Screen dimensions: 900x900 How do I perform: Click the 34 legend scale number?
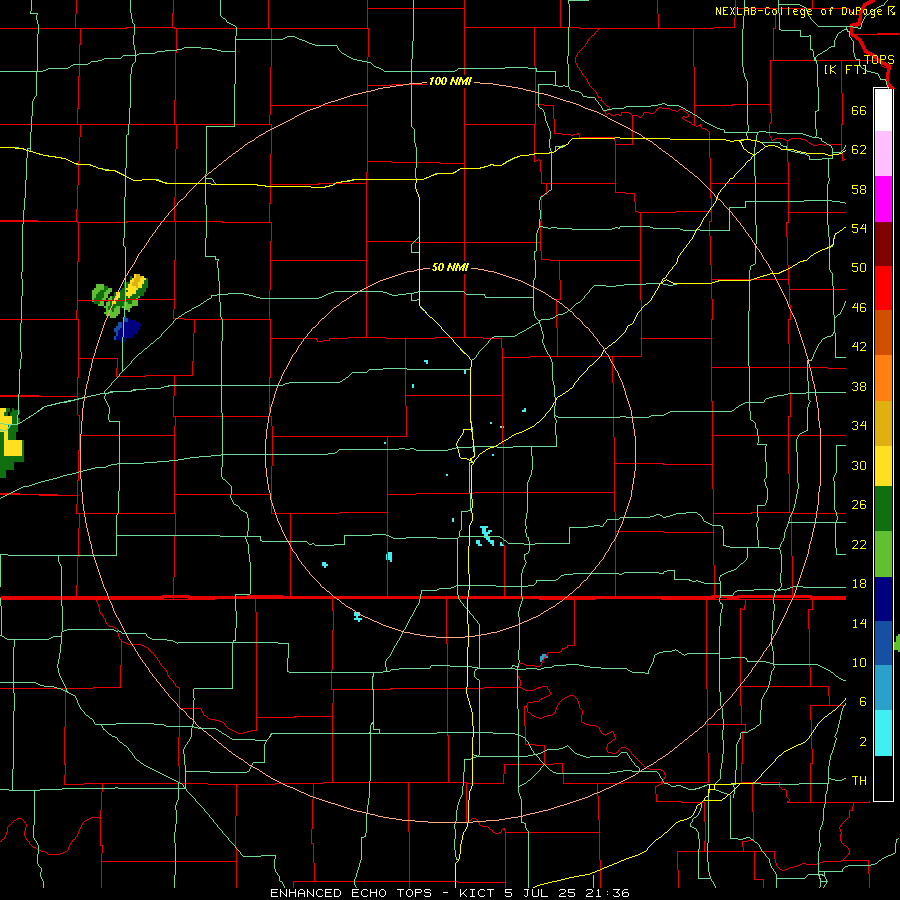(859, 426)
